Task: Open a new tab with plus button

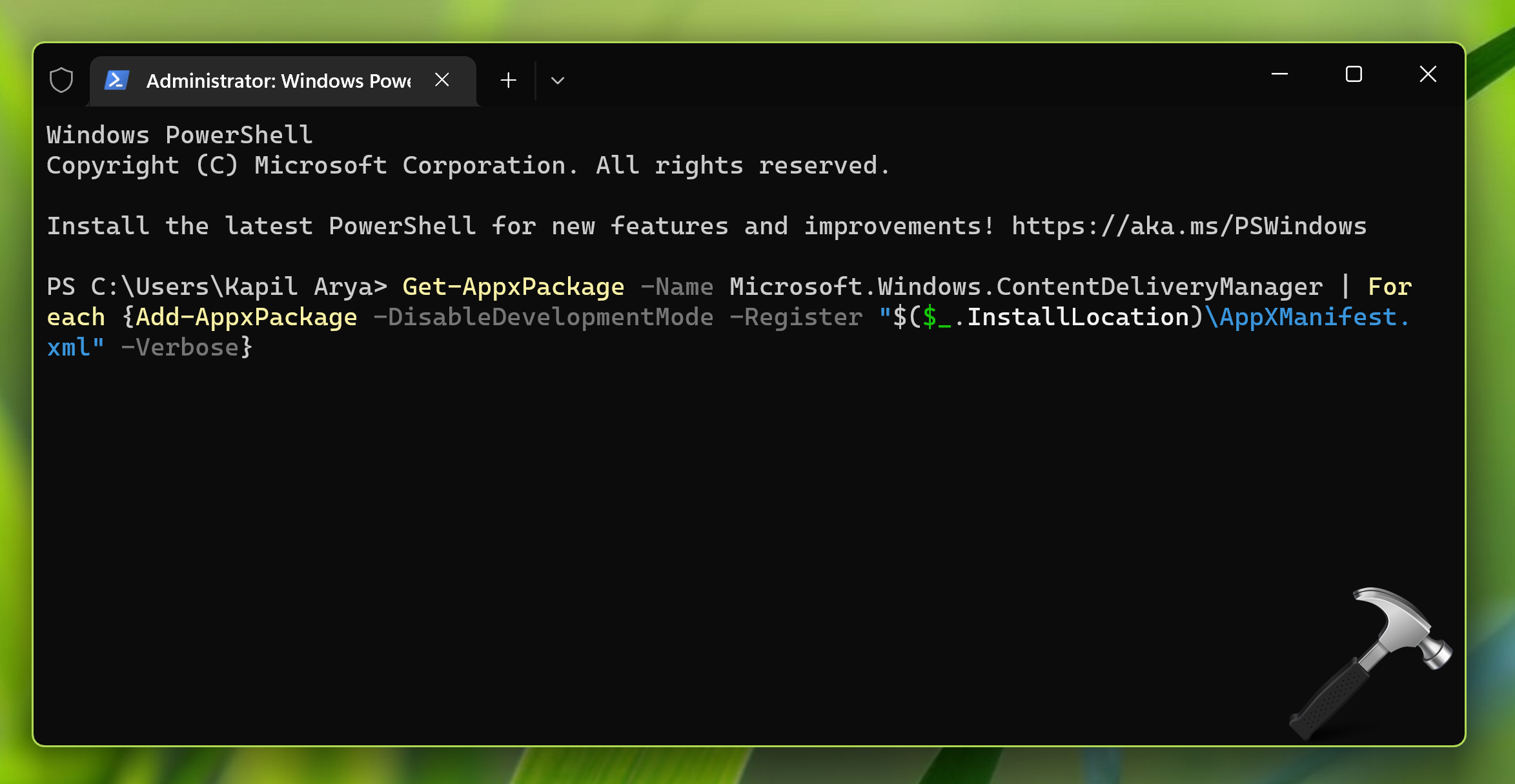Action: tap(509, 81)
